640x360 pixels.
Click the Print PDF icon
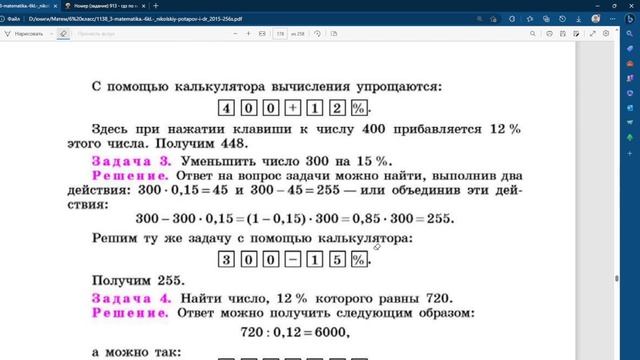tap(549, 34)
